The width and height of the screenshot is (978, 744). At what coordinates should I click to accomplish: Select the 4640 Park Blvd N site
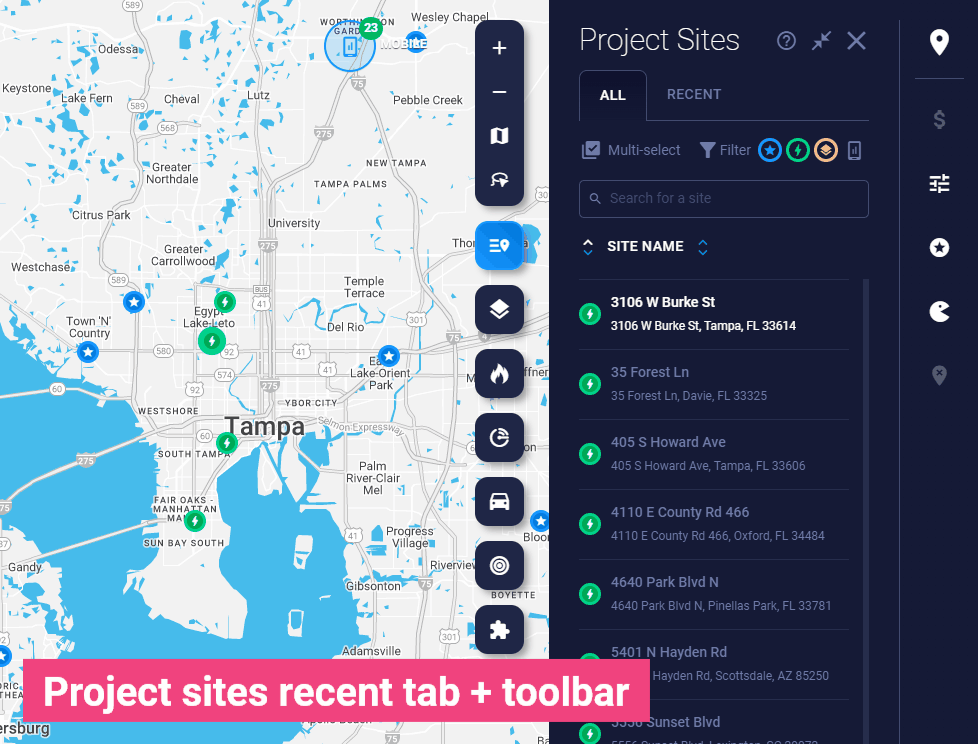714,594
